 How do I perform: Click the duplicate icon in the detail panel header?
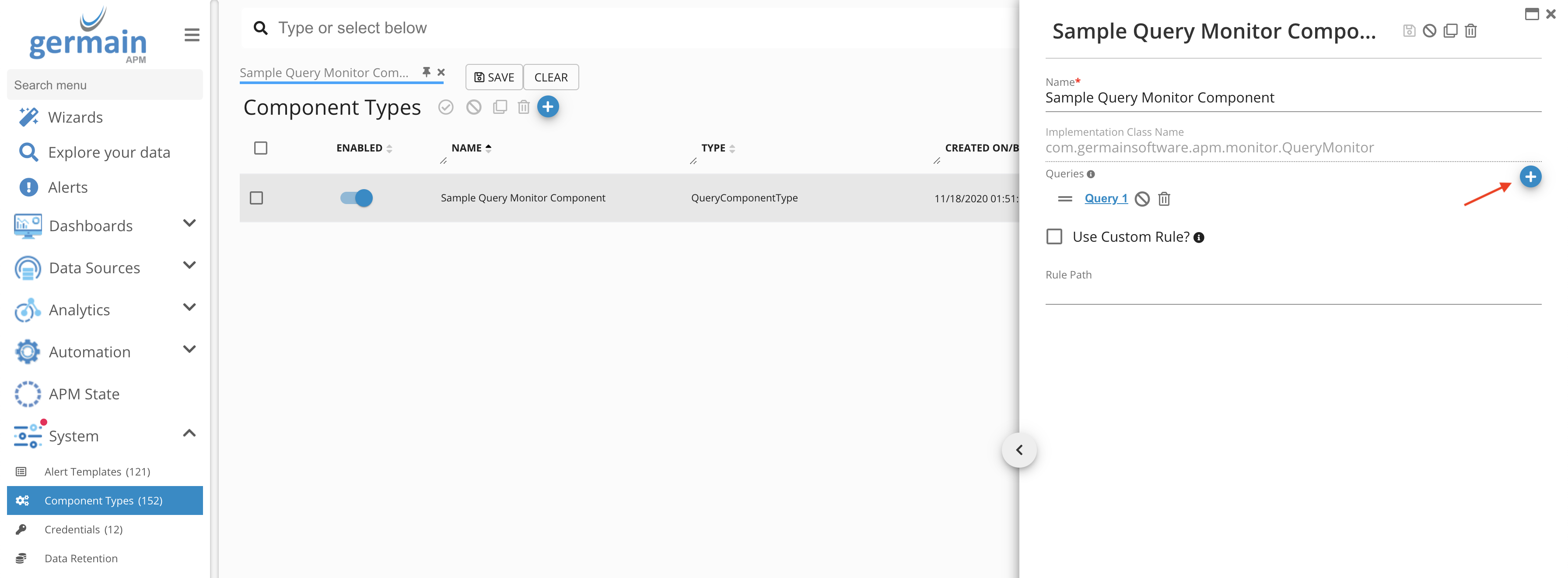pos(1450,31)
